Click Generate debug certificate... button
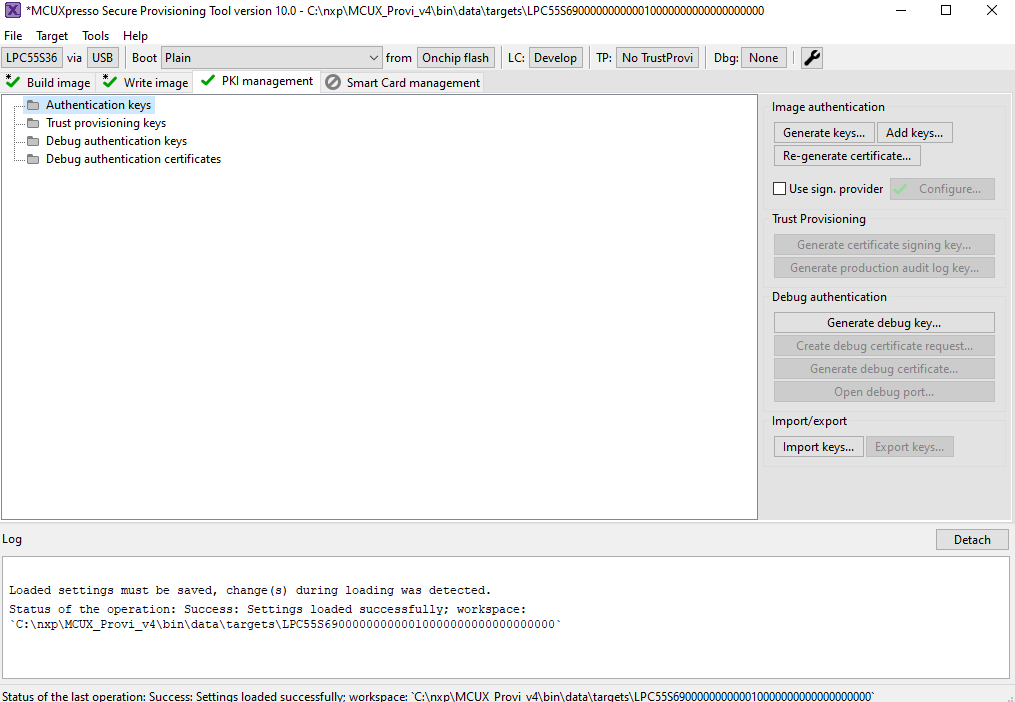The height and width of the screenshot is (702, 1015). 884,369
